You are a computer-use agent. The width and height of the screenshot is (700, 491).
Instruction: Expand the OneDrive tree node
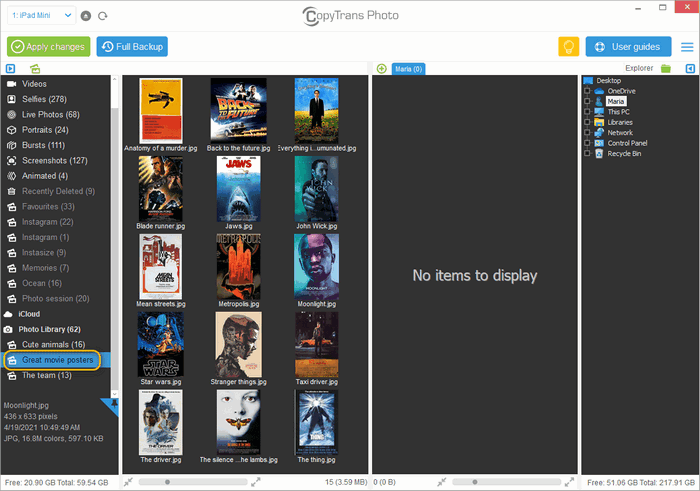588,91
